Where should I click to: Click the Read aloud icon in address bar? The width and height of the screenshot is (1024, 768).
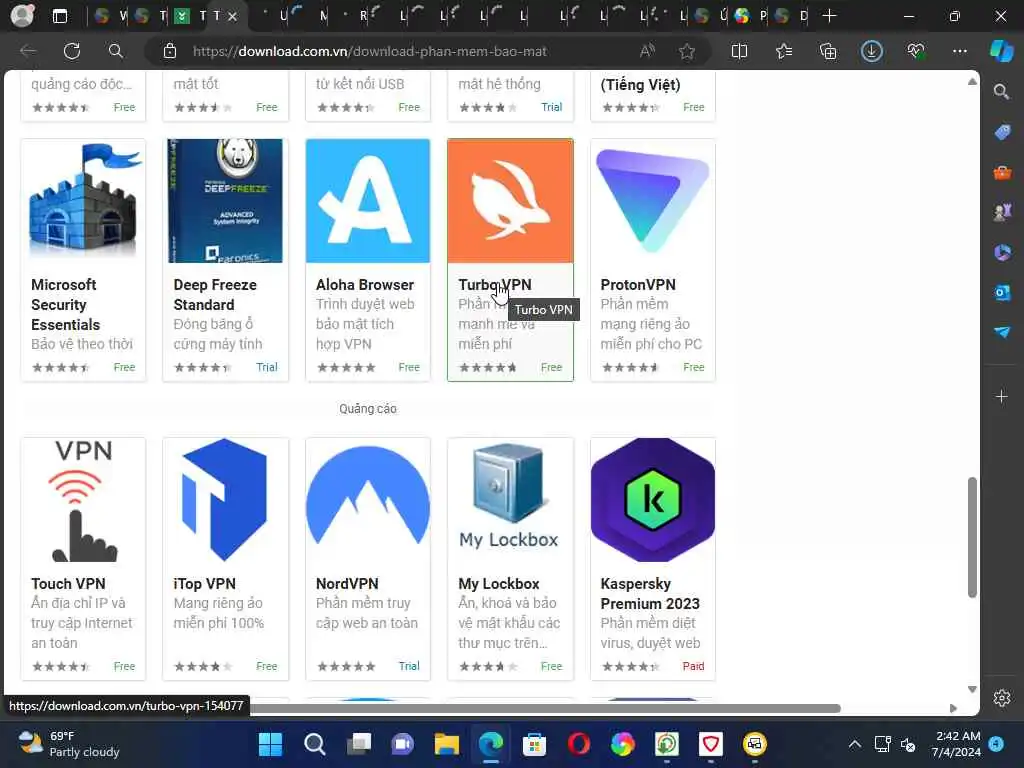click(647, 51)
